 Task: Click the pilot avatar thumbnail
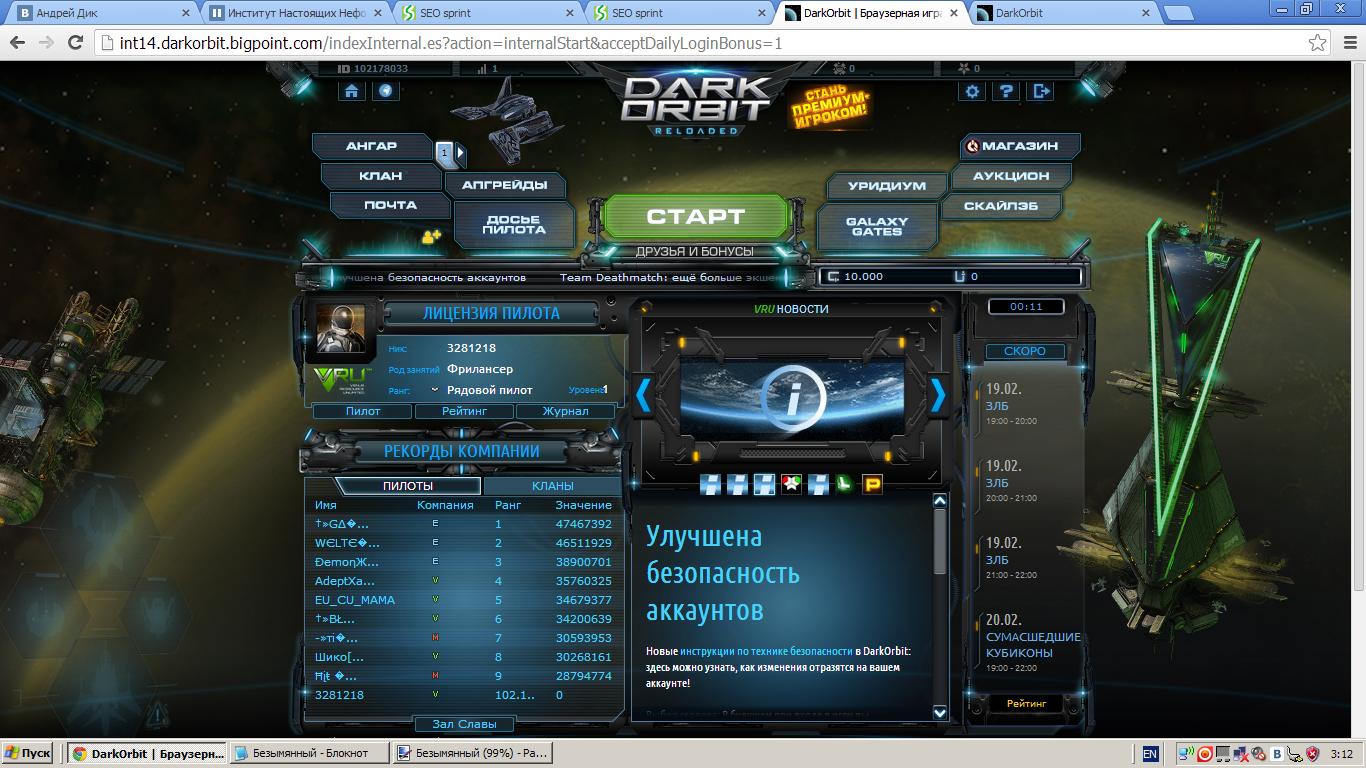click(x=341, y=327)
